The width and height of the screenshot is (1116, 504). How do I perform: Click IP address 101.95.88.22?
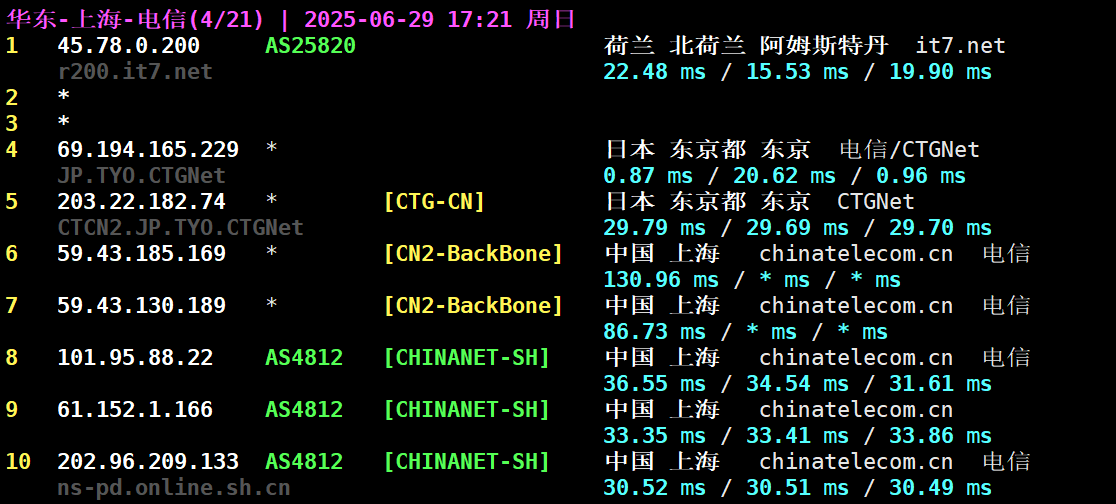135,357
